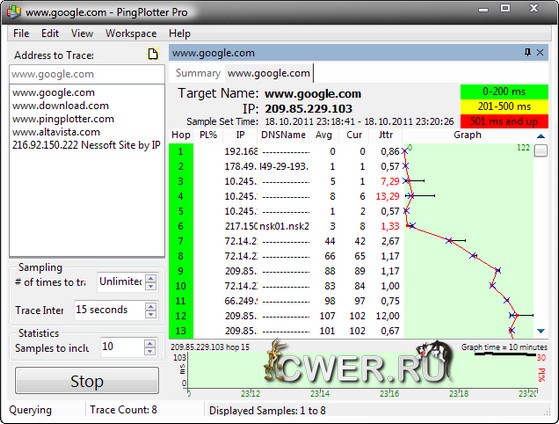The width and height of the screenshot is (559, 424).
Task: Open the Help menu
Action: point(179,33)
